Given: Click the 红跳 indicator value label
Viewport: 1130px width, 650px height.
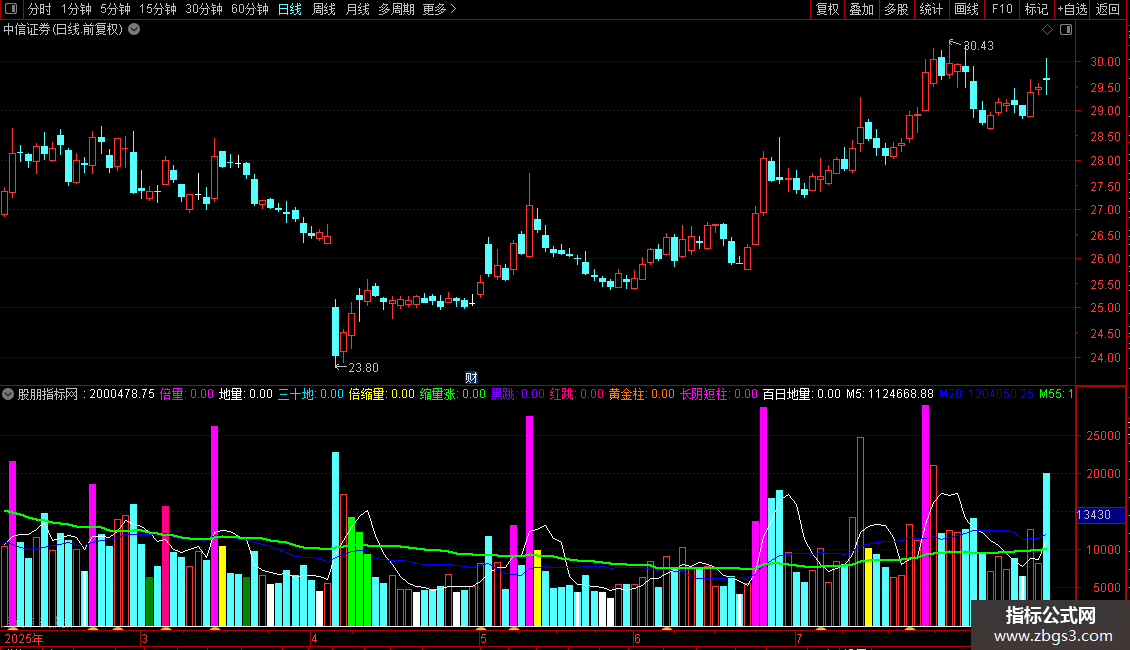Looking at the screenshot, I should 577,394.
